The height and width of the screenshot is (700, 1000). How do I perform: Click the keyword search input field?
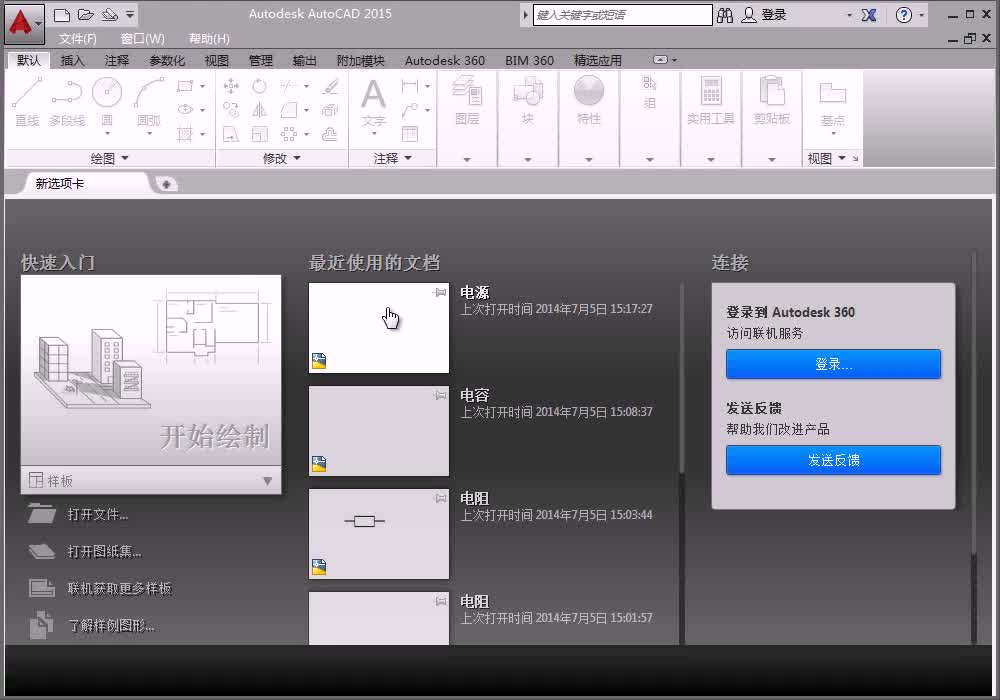tap(622, 15)
